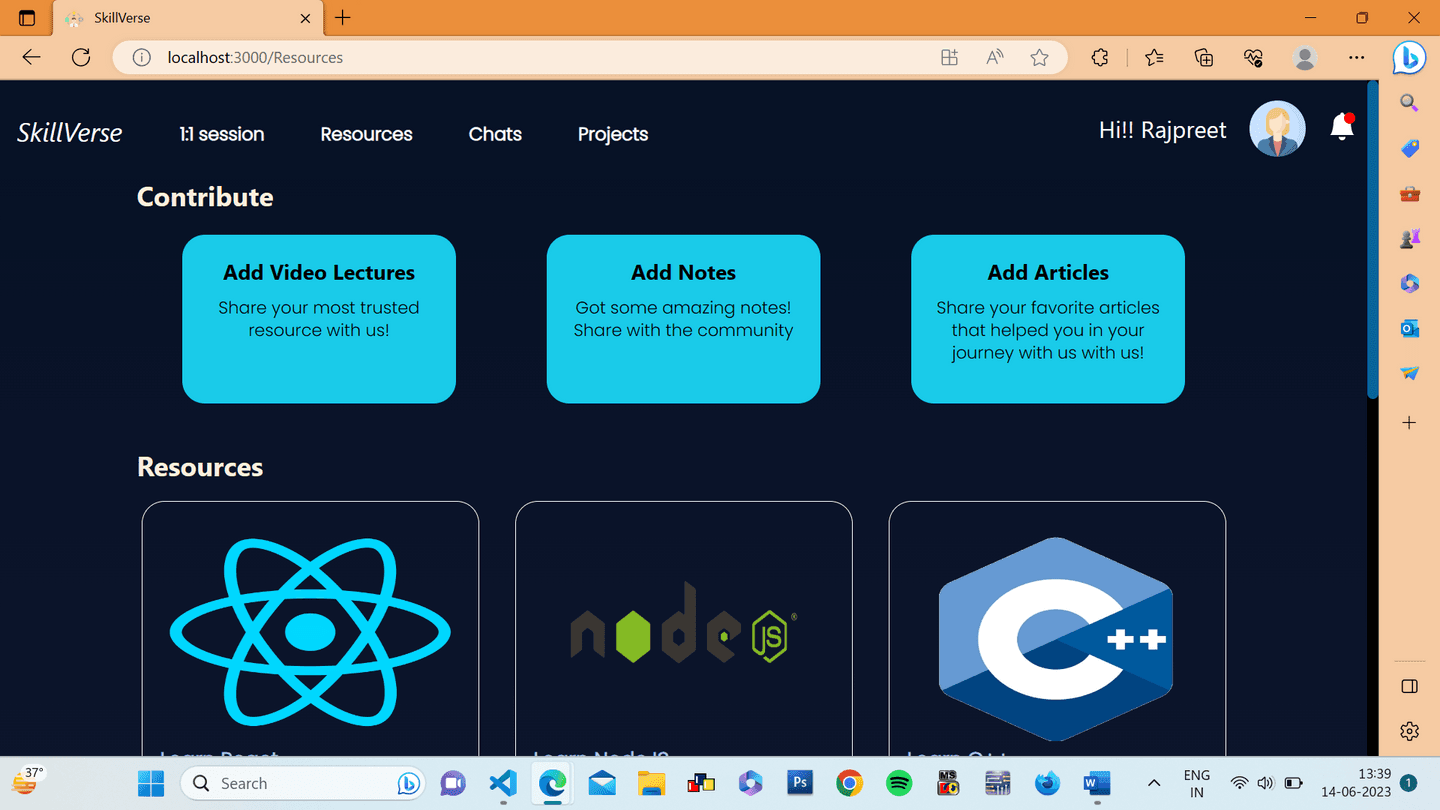
Task: Open Visual Studio Code from taskbar
Action: 503,783
